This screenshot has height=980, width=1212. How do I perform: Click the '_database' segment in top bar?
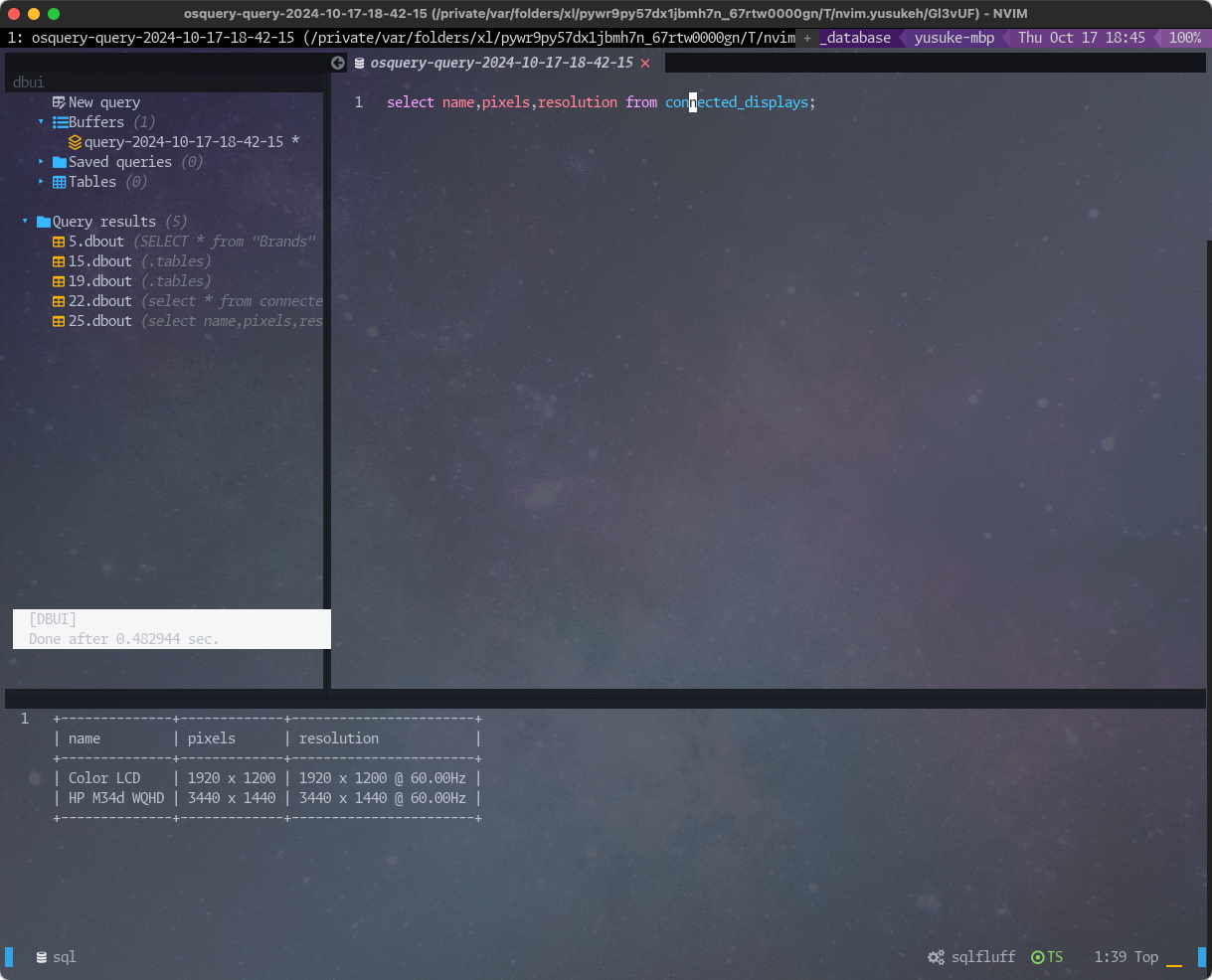click(855, 38)
